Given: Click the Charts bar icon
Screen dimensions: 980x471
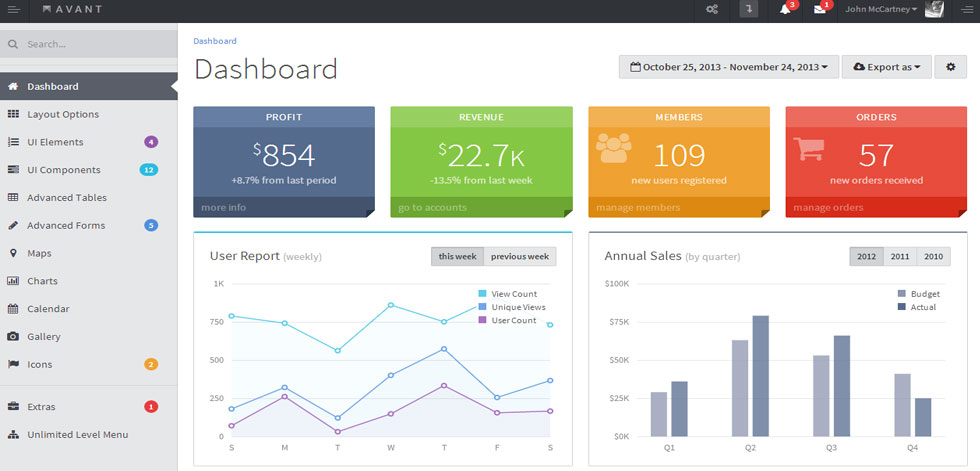Looking at the screenshot, I should pyautogui.click(x=13, y=281).
